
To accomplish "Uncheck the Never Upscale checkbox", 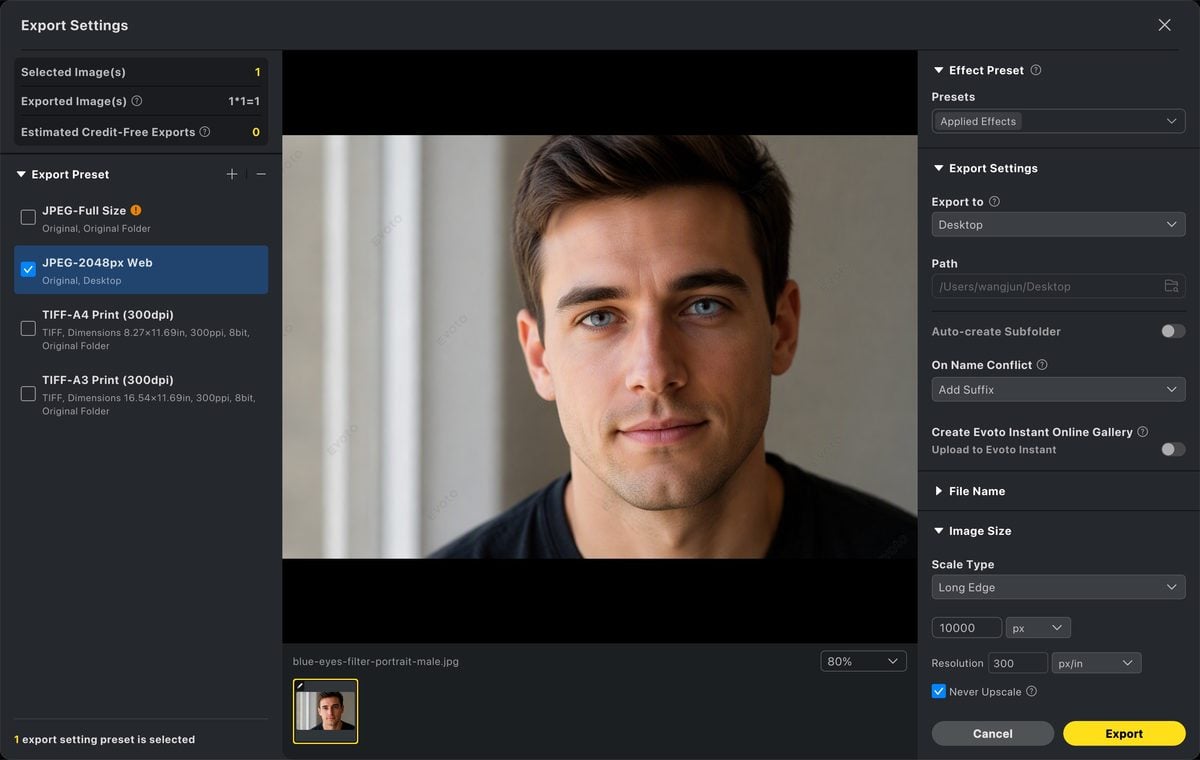I will (938, 691).
